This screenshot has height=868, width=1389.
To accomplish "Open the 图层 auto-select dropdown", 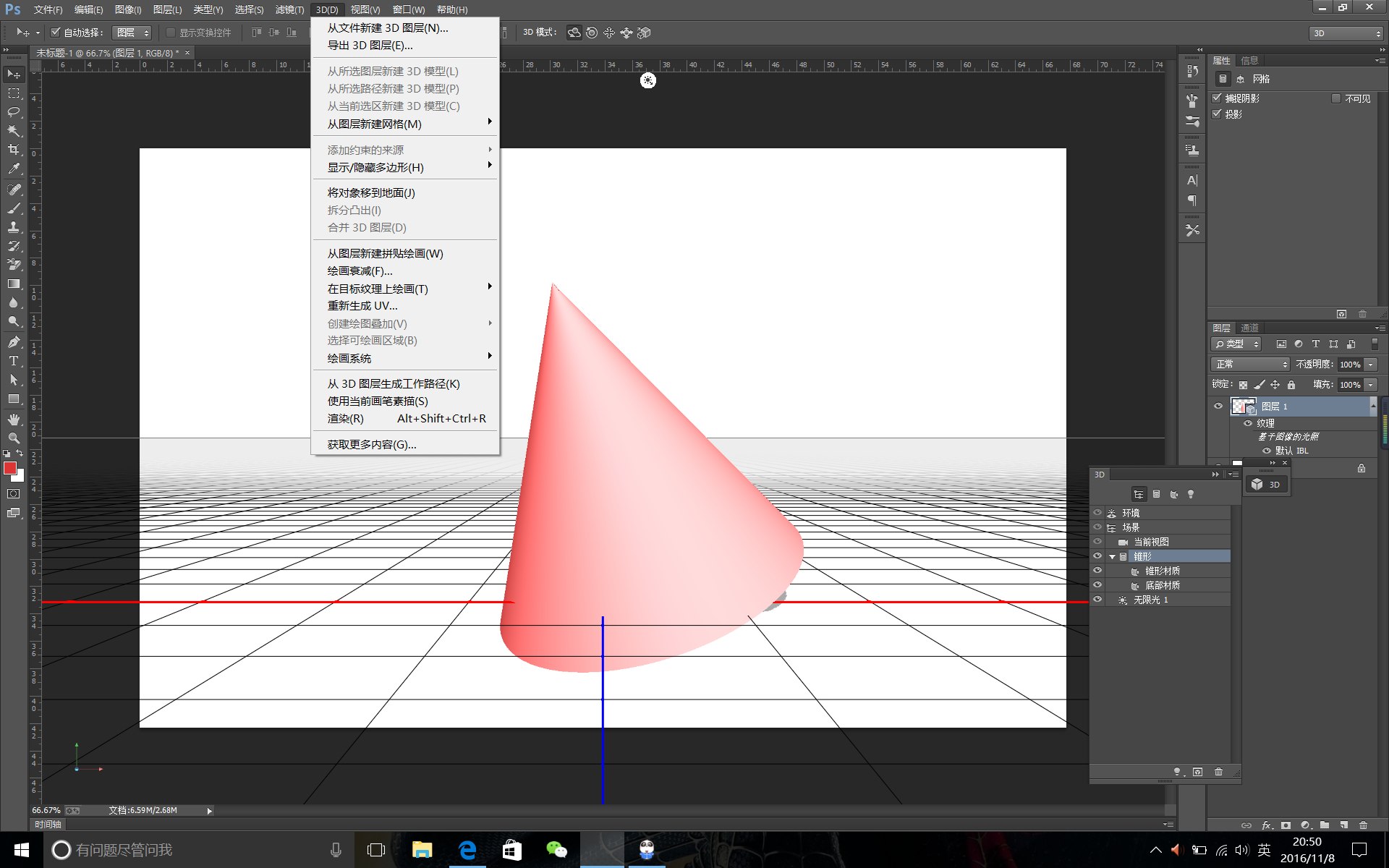I will tap(132, 33).
